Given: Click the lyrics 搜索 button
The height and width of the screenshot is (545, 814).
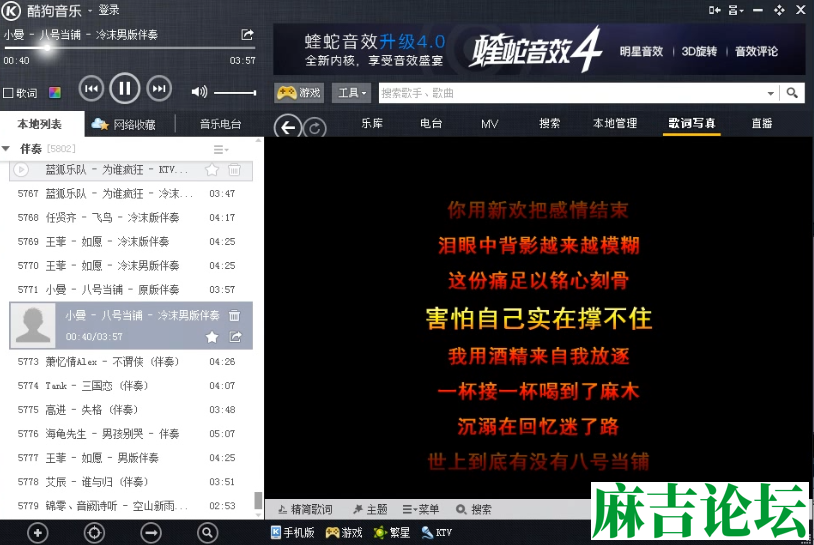Looking at the screenshot, I should tap(473, 510).
